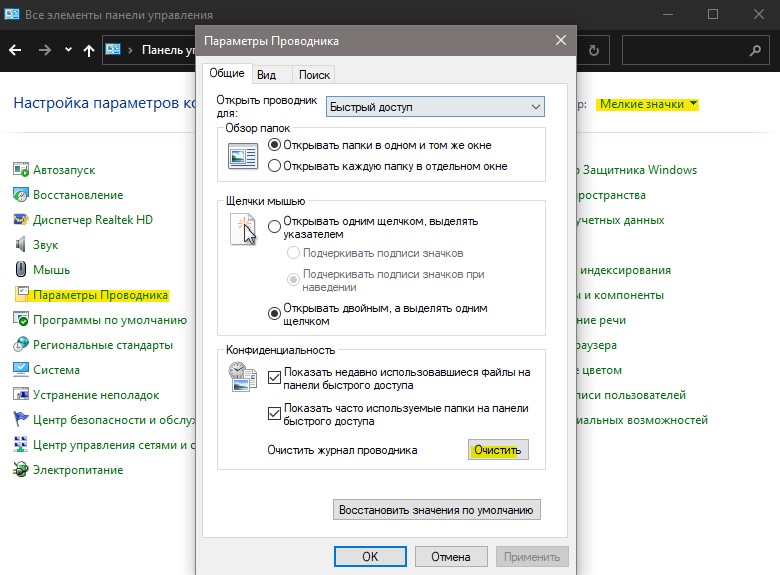Open the Мышь link
Viewport: 780px width, 575px height.
51,270
